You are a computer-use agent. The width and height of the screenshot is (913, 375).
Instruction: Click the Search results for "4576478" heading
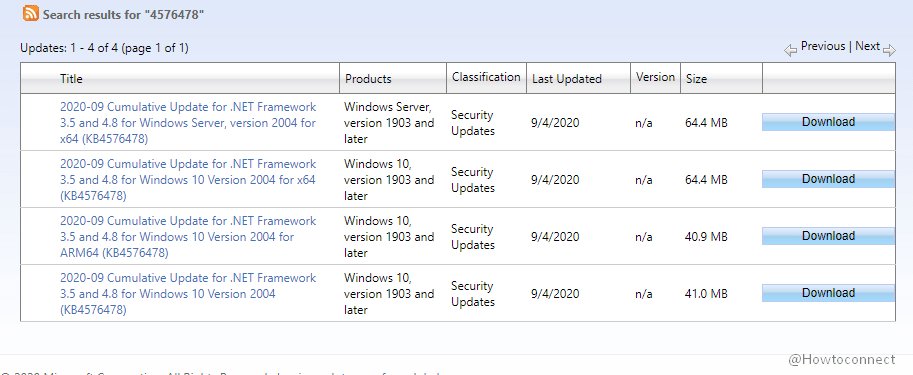pos(123,15)
